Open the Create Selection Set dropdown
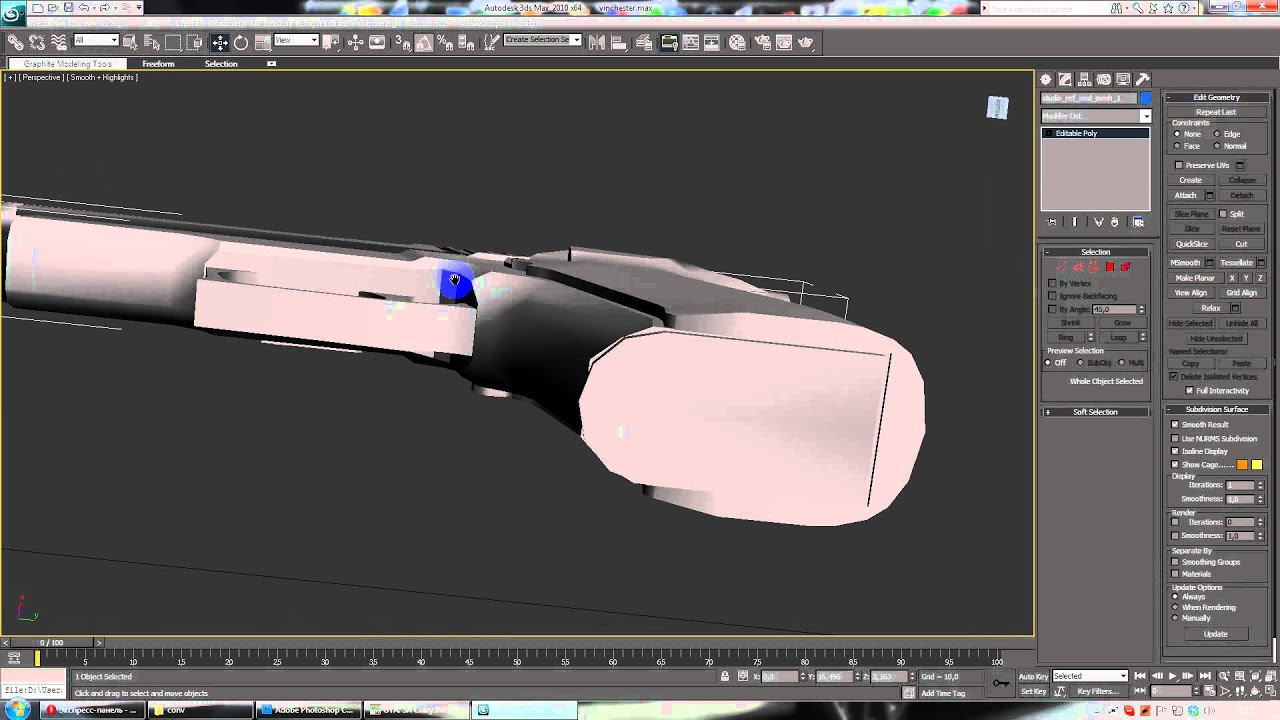The width and height of the screenshot is (1280, 720). tap(542, 40)
